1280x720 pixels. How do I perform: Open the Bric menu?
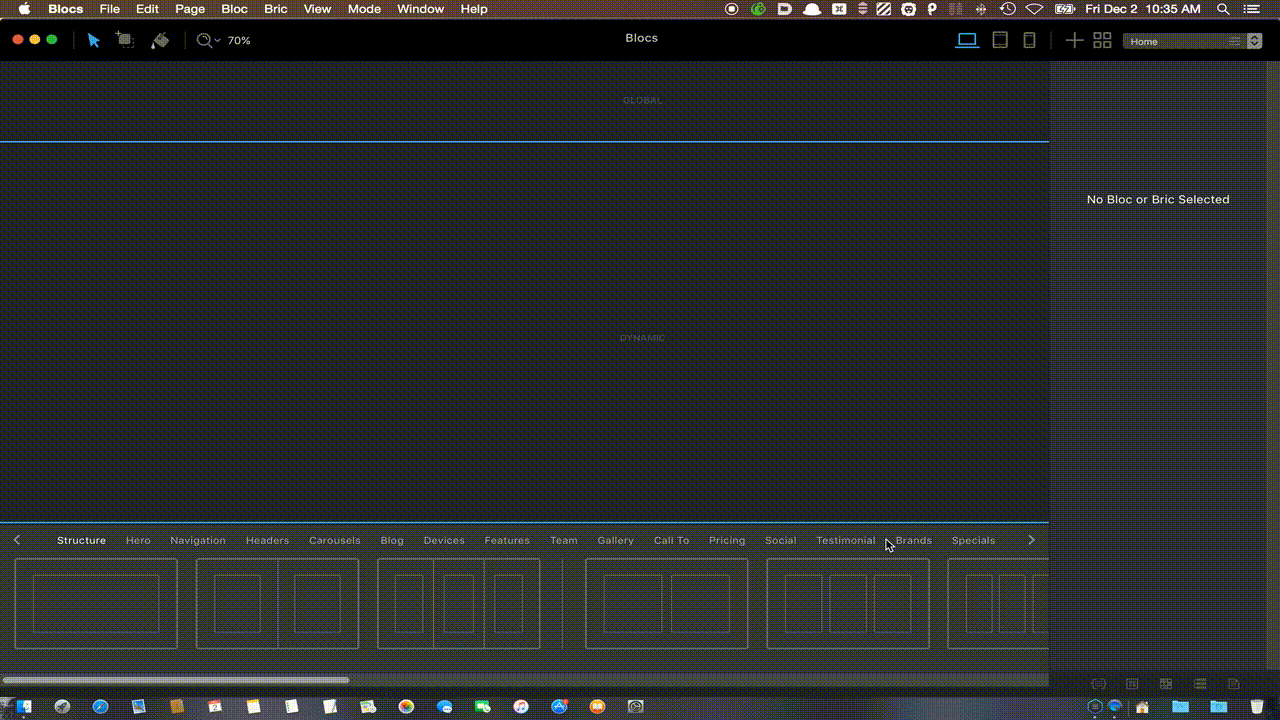click(x=275, y=9)
